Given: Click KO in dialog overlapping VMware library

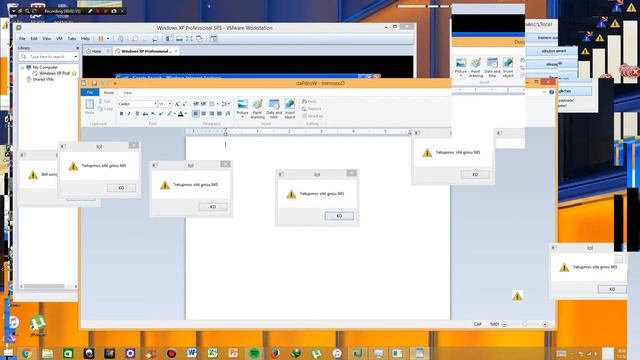Looking at the screenshot, I should (x=121, y=188).
